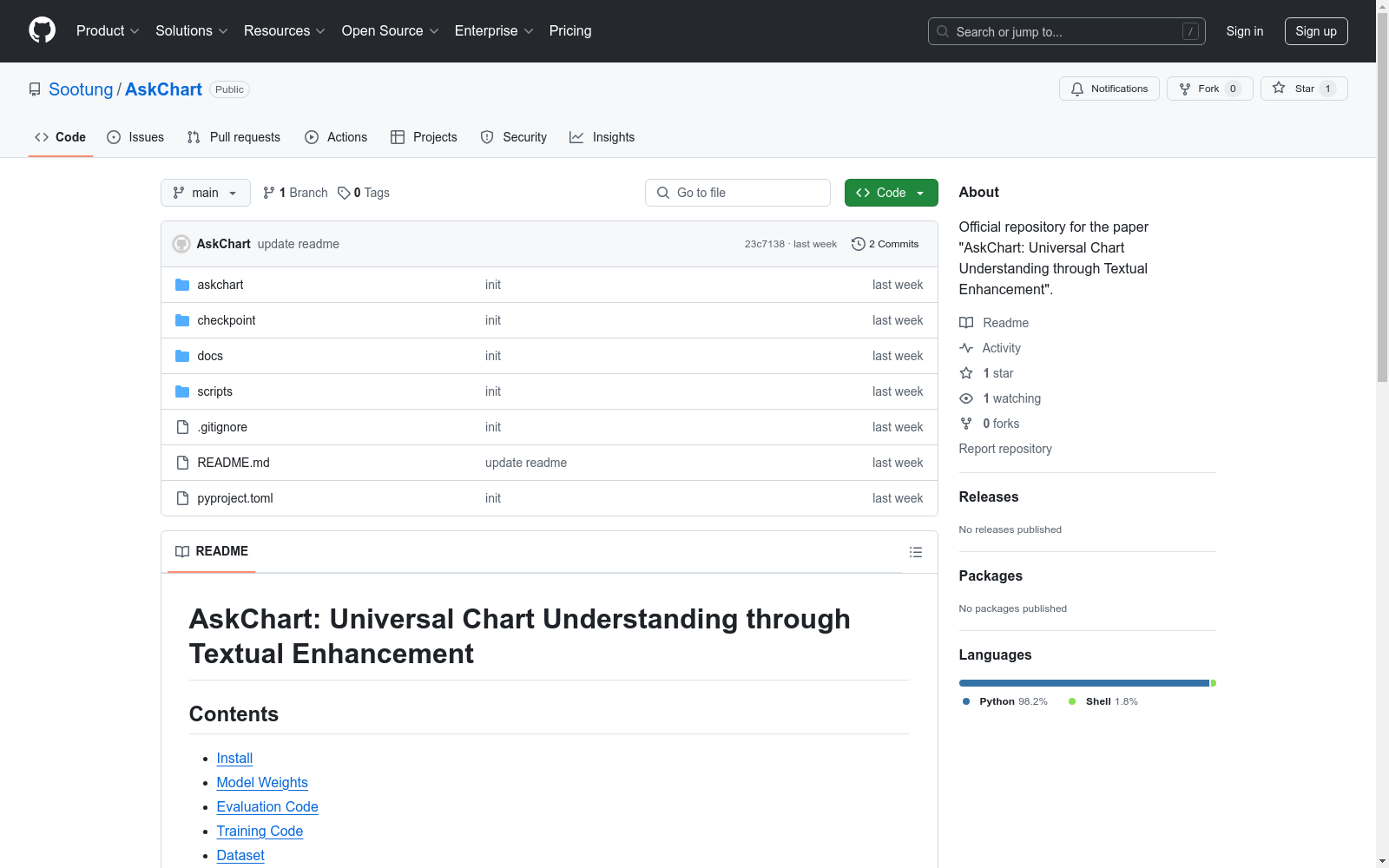Click the tag icon beside '0 Tags'
This screenshot has height=868, width=1389.
344,193
